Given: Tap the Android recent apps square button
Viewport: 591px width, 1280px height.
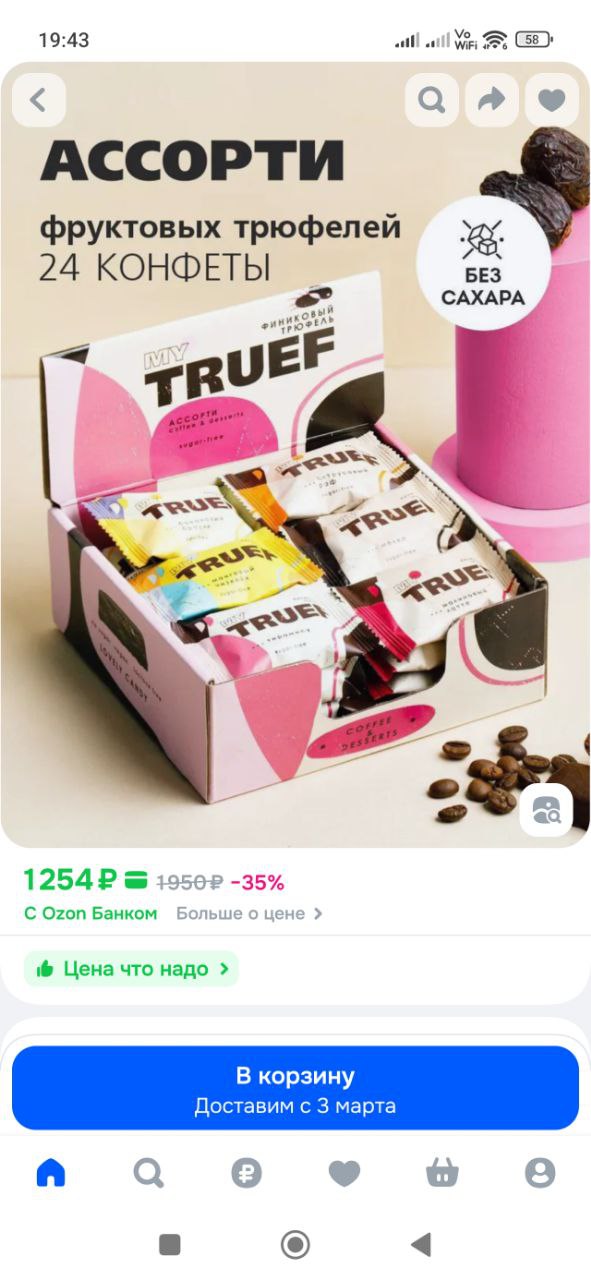Looking at the screenshot, I should tap(170, 1244).
